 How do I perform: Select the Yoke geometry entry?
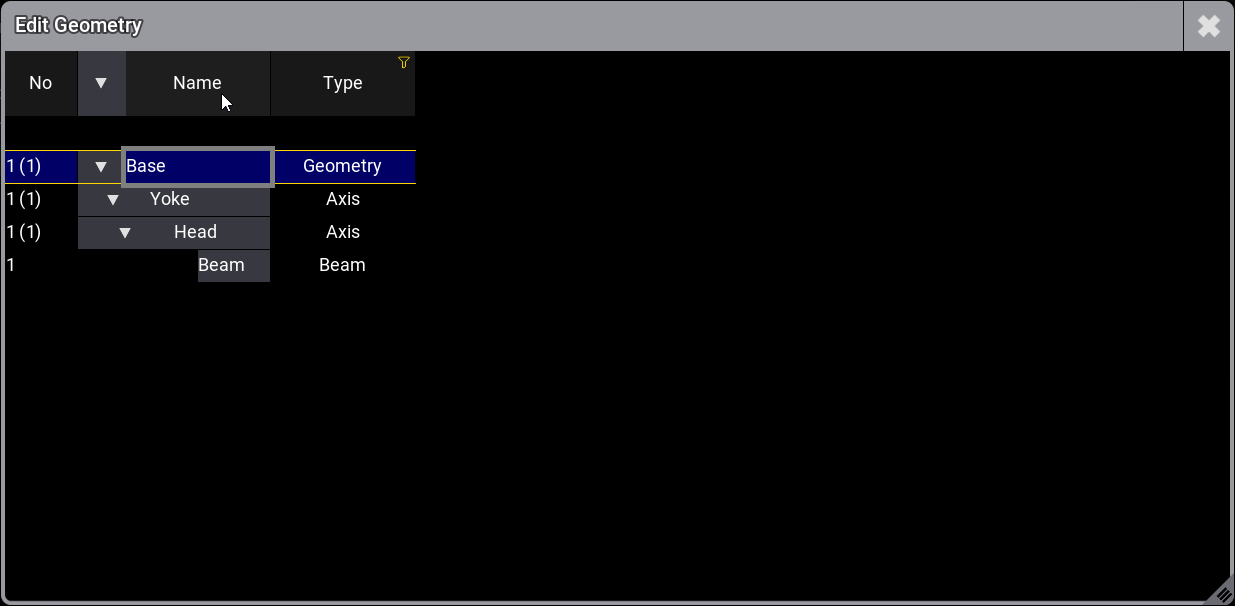(170, 199)
